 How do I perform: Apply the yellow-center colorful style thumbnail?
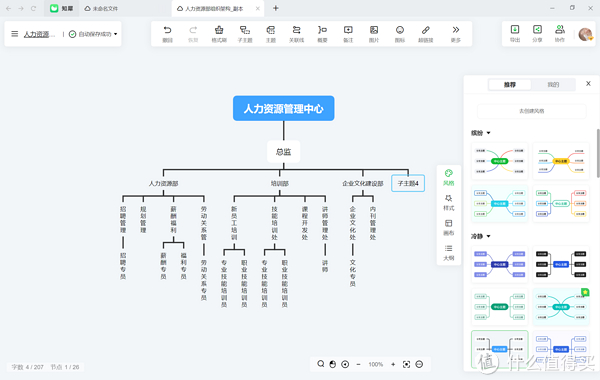pyautogui.click(x=561, y=161)
